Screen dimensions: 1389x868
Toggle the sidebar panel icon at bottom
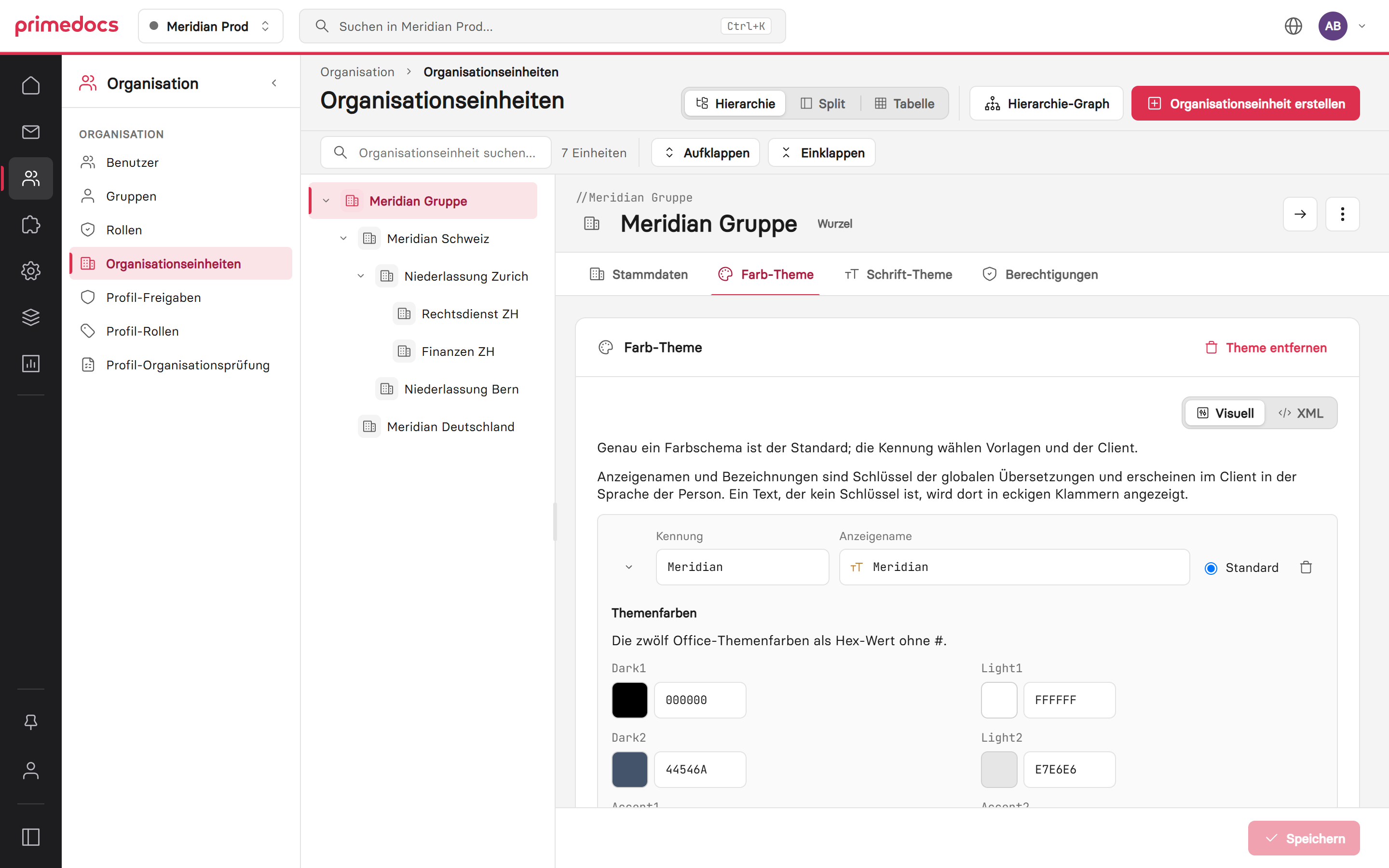tap(30, 837)
